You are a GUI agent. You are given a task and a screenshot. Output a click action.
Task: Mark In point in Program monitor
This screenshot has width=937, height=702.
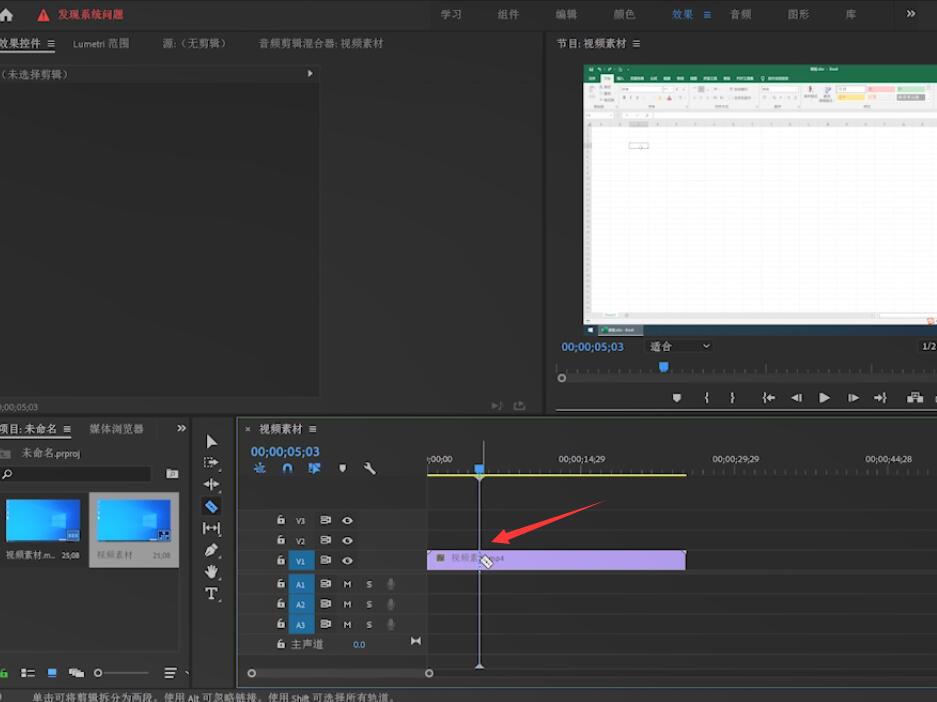[706, 398]
